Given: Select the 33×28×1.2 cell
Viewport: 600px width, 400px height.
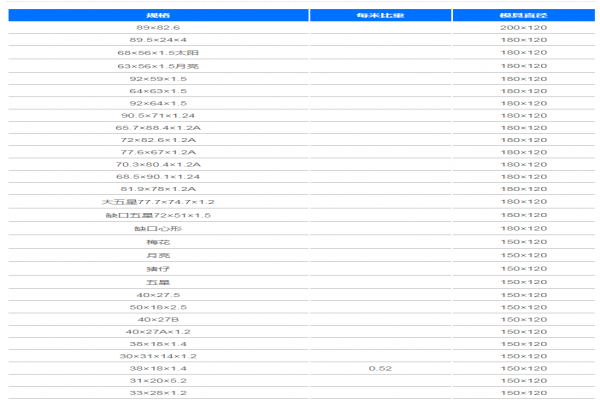Looking at the screenshot, I should tap(158, 393).
